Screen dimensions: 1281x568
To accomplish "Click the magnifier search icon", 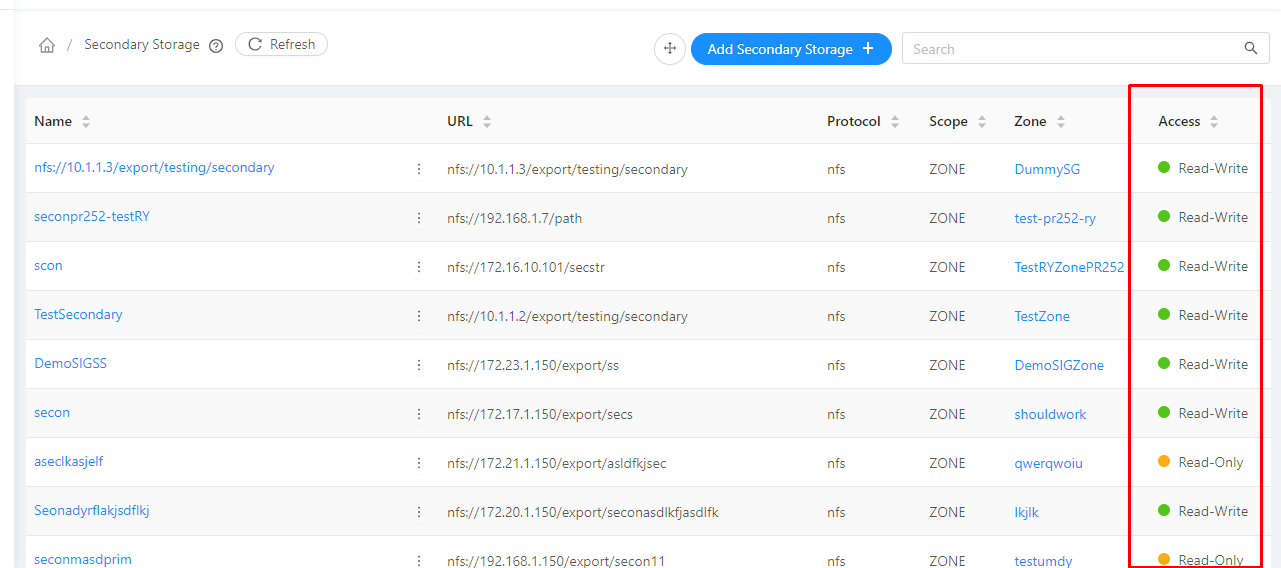I will pos(1251,48).
